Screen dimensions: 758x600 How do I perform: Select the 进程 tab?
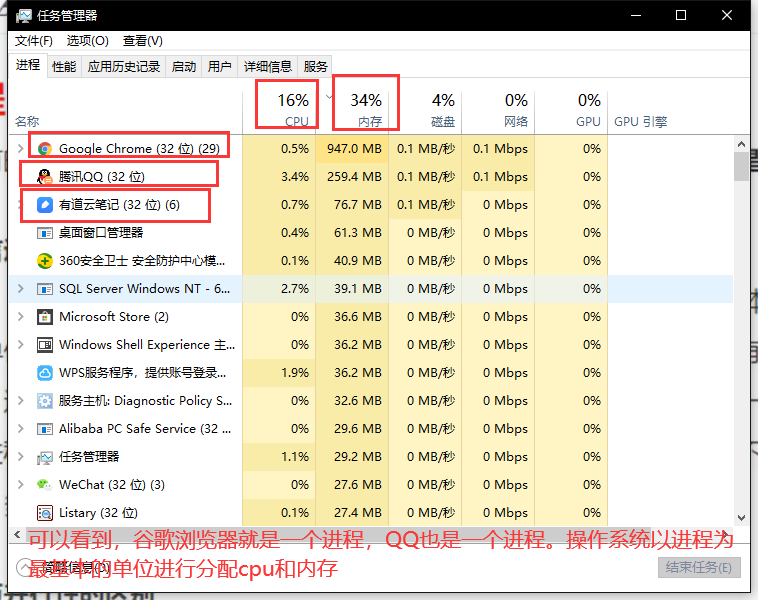point(28,65)
